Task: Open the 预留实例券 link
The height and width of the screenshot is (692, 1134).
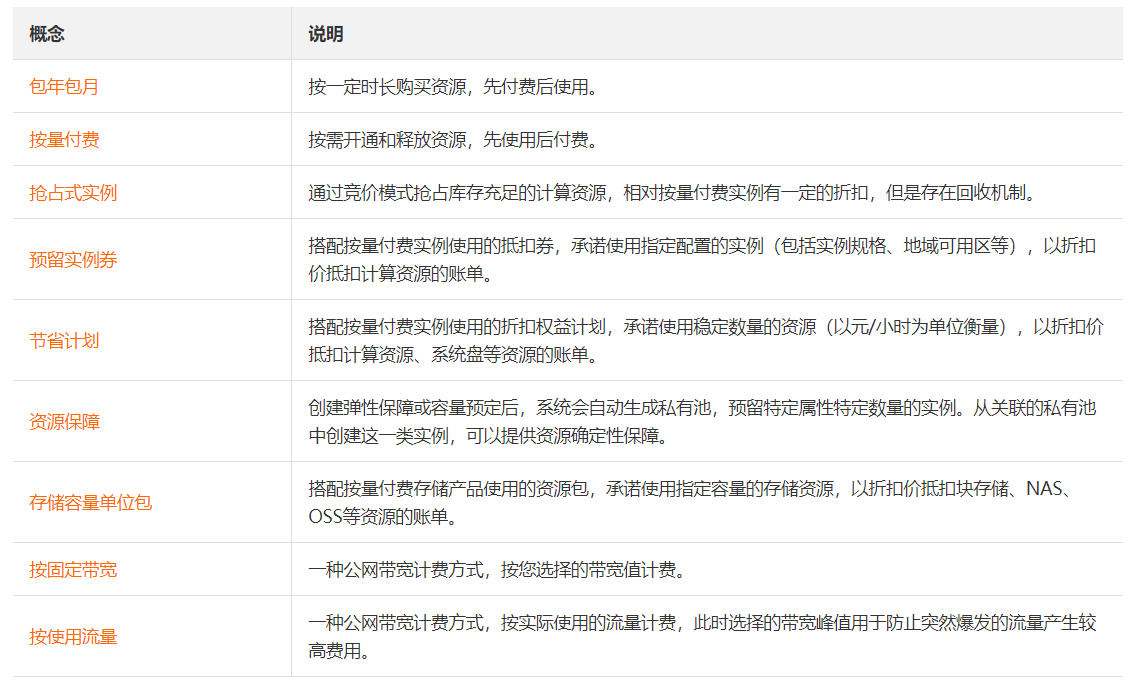Action: (x=72, y=260)
